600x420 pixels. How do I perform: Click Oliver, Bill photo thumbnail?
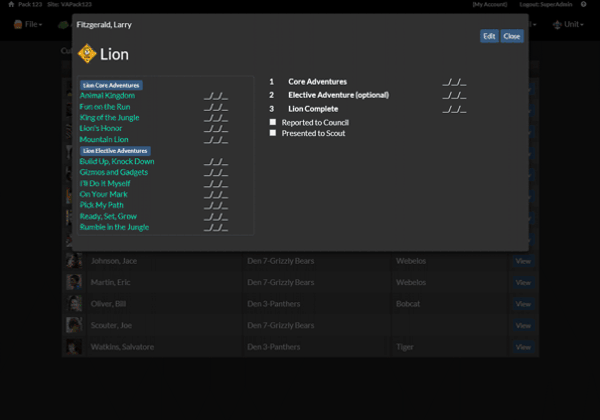tap(74, 303)
